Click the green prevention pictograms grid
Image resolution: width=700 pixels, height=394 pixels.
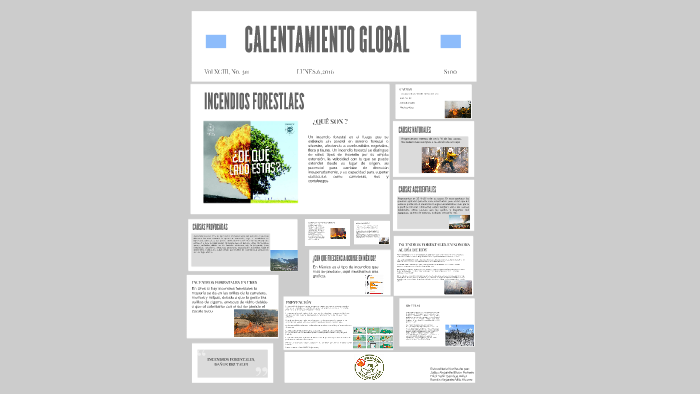(373, 337)
